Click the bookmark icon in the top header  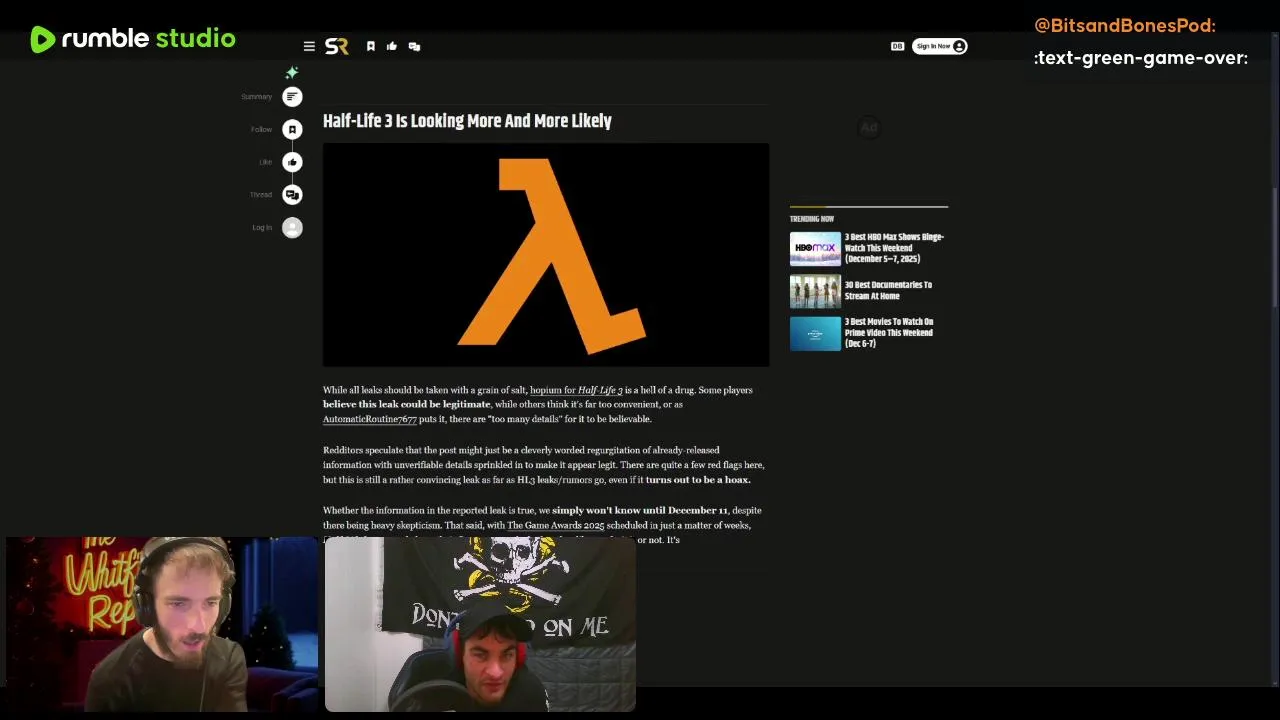click(370, 46)
